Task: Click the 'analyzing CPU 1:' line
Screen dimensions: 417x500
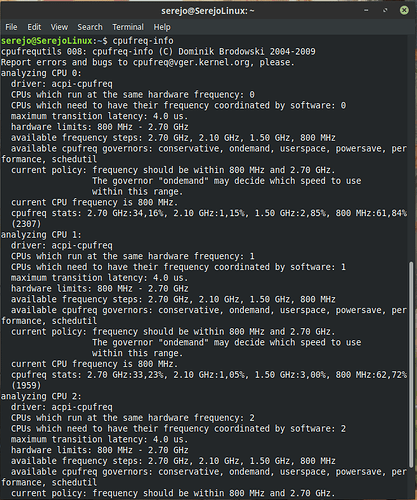Action: pos(41,235)
